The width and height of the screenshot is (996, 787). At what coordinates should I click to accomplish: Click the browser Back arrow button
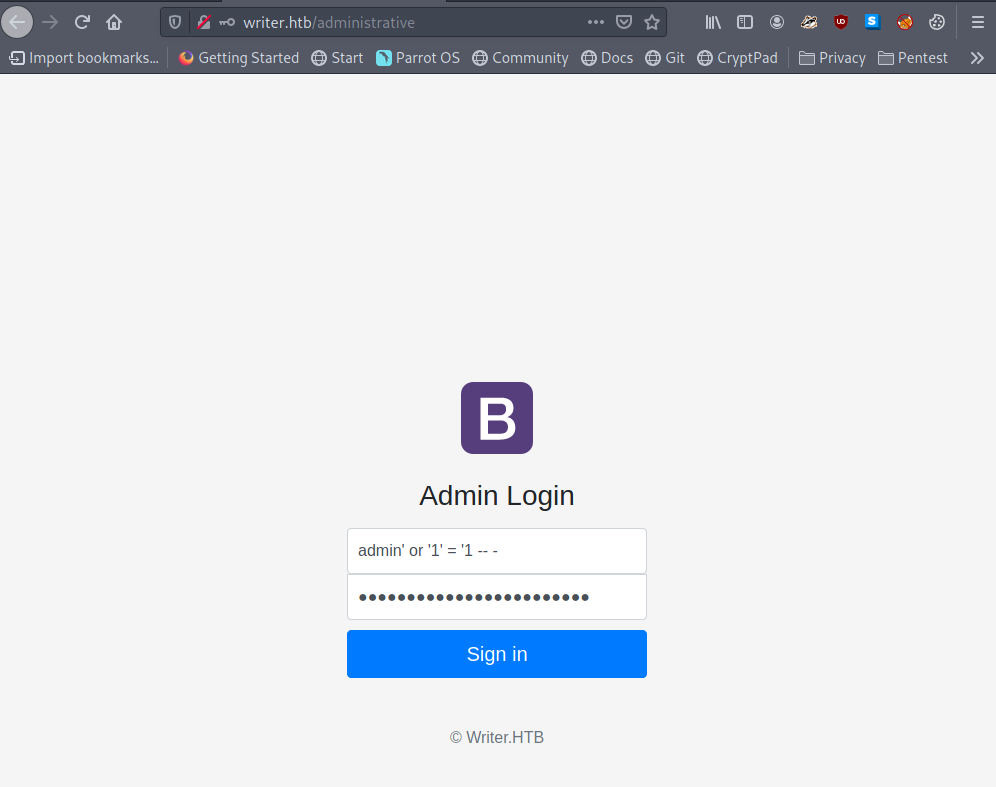pos(18,22)
